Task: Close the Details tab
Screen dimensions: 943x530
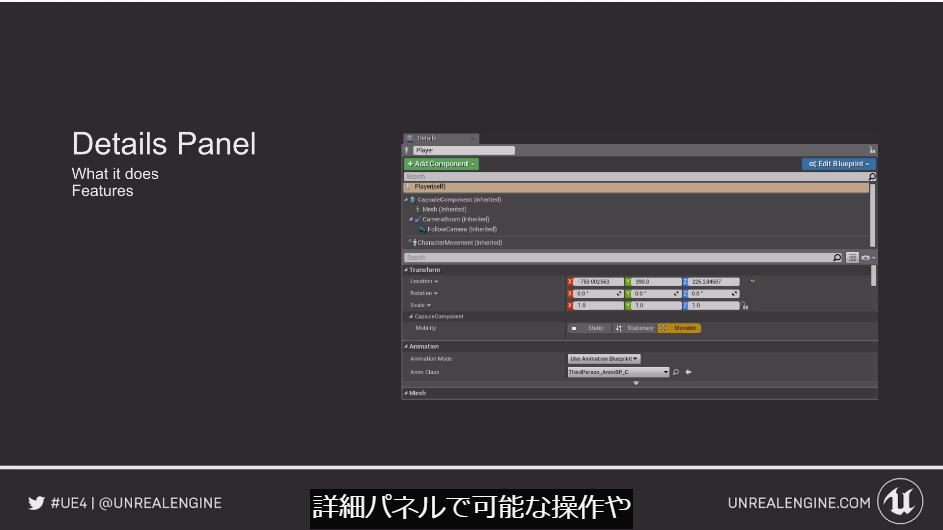Action: (x=473, y=139)
